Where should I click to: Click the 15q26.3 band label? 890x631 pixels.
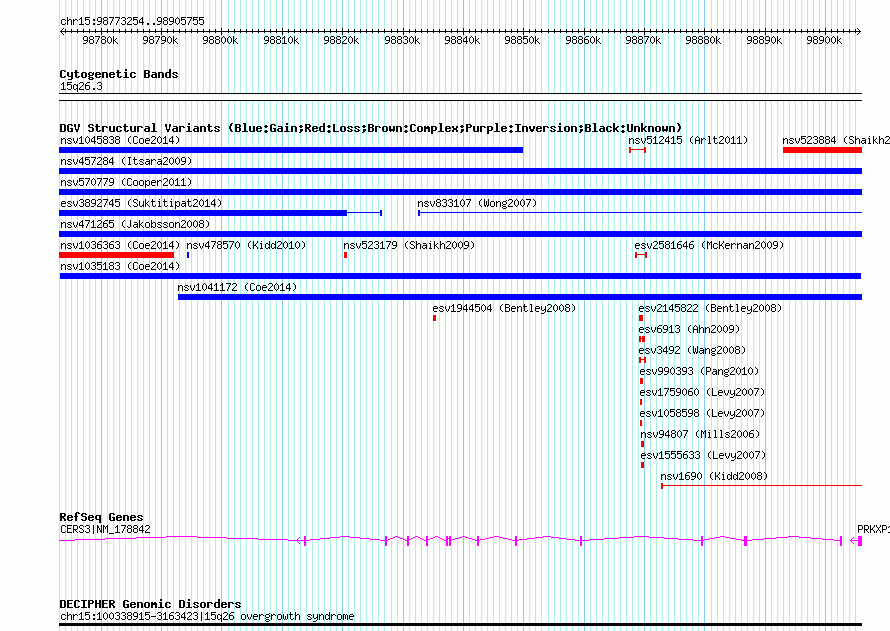(81, 86)
